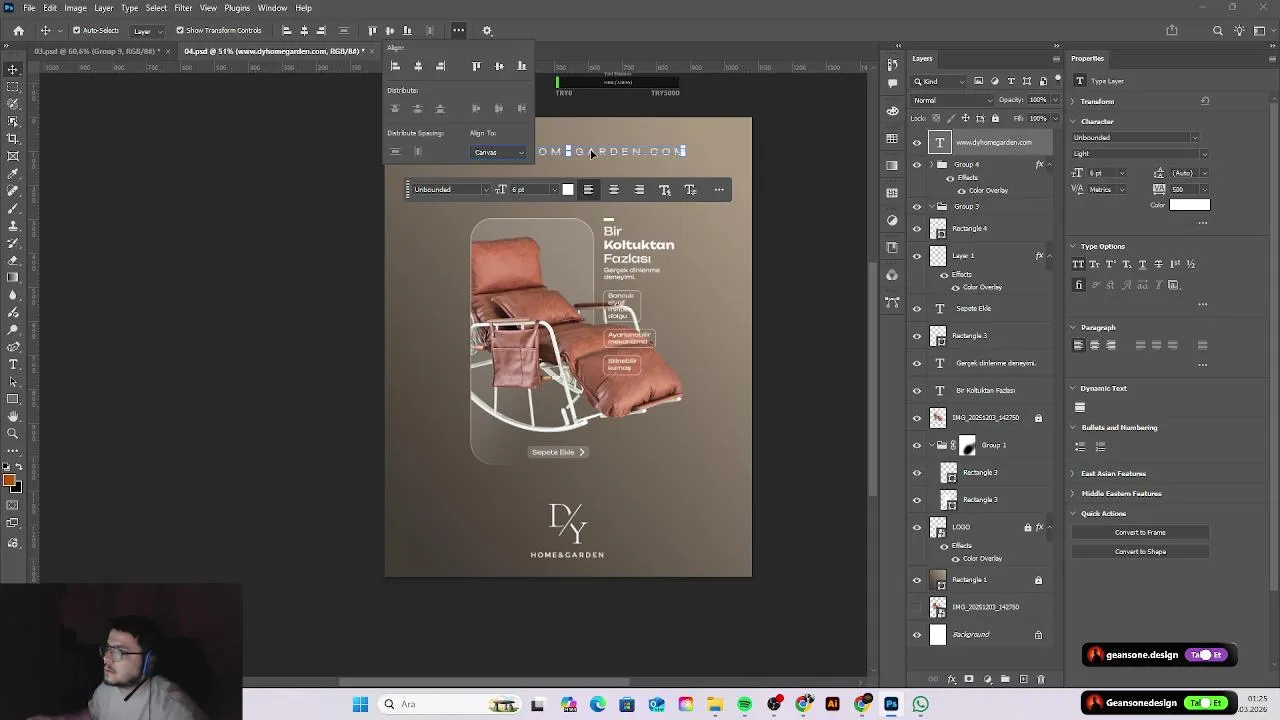Lock all for the selected layer
This screenshot has height=720, width=1280.
click(x=995, y=118)
